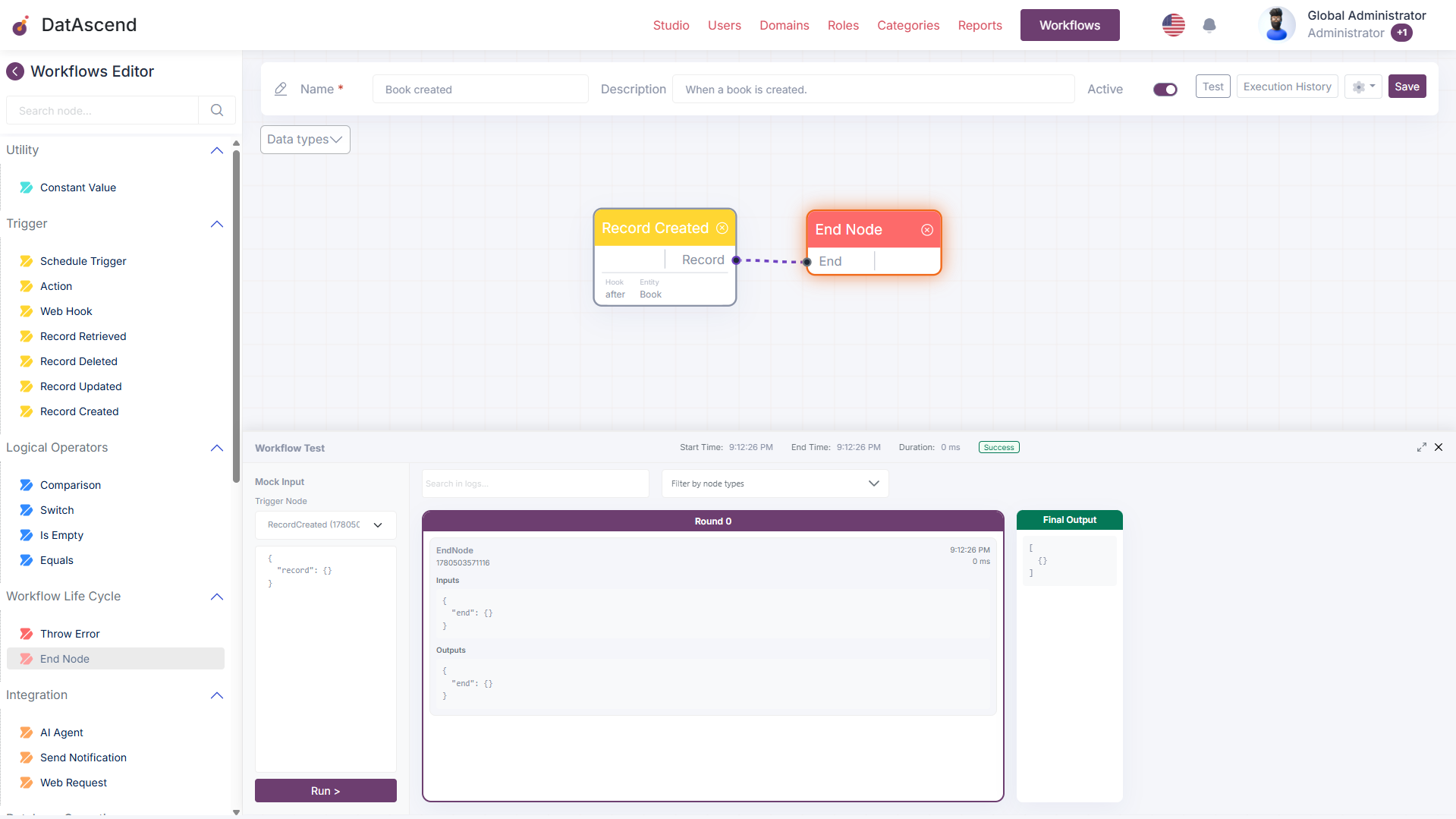Toggle the Active workflow switch

(x=1165, y=90)
